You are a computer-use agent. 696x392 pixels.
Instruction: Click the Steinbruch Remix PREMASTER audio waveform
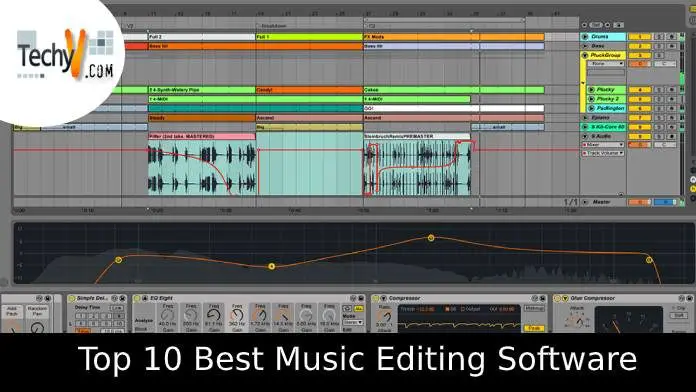(417, 167)
